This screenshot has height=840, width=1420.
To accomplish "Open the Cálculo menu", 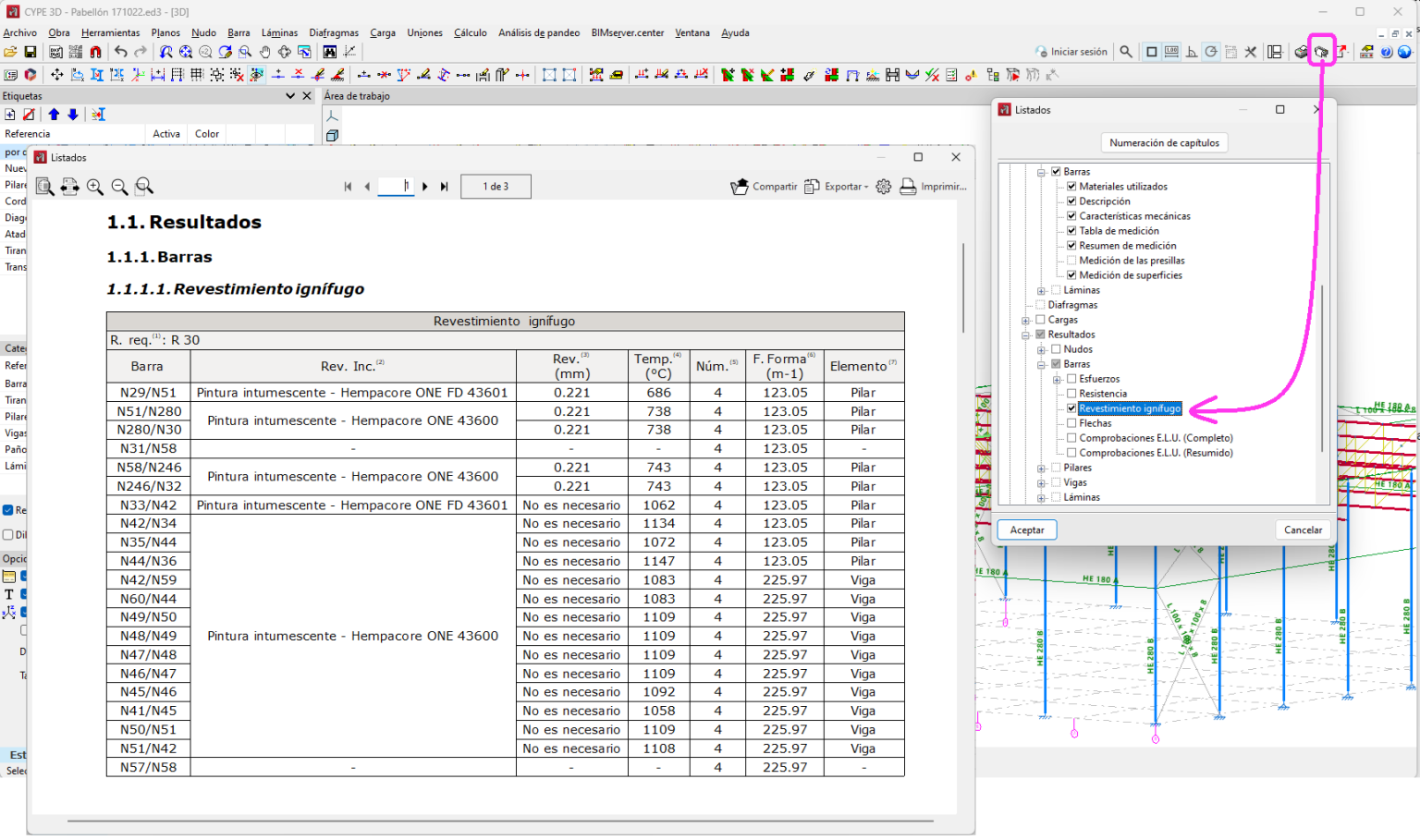I will click(x=470, y=32).
